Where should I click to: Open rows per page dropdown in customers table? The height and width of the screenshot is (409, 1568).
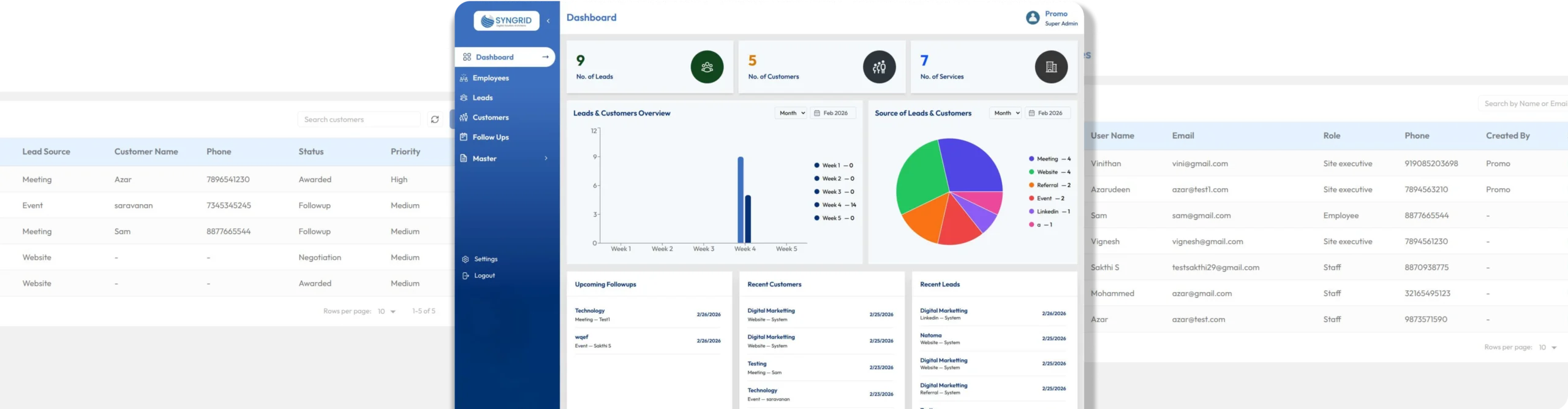click(x=386, y=312)
